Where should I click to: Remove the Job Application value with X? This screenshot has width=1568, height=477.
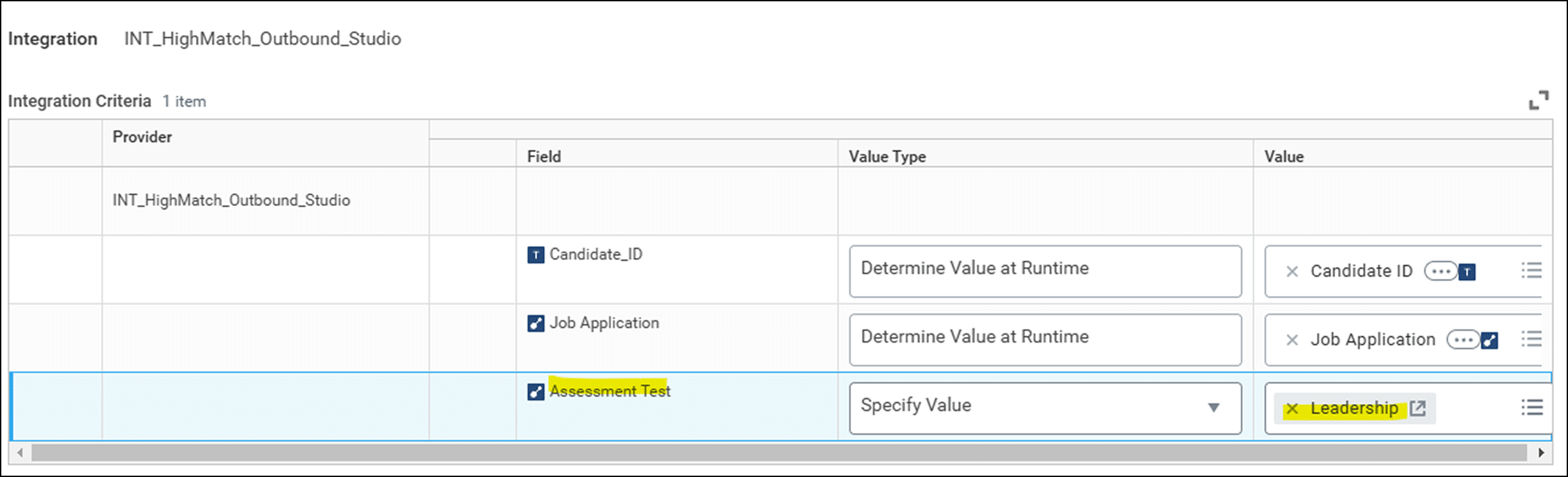pos(1292,340)
